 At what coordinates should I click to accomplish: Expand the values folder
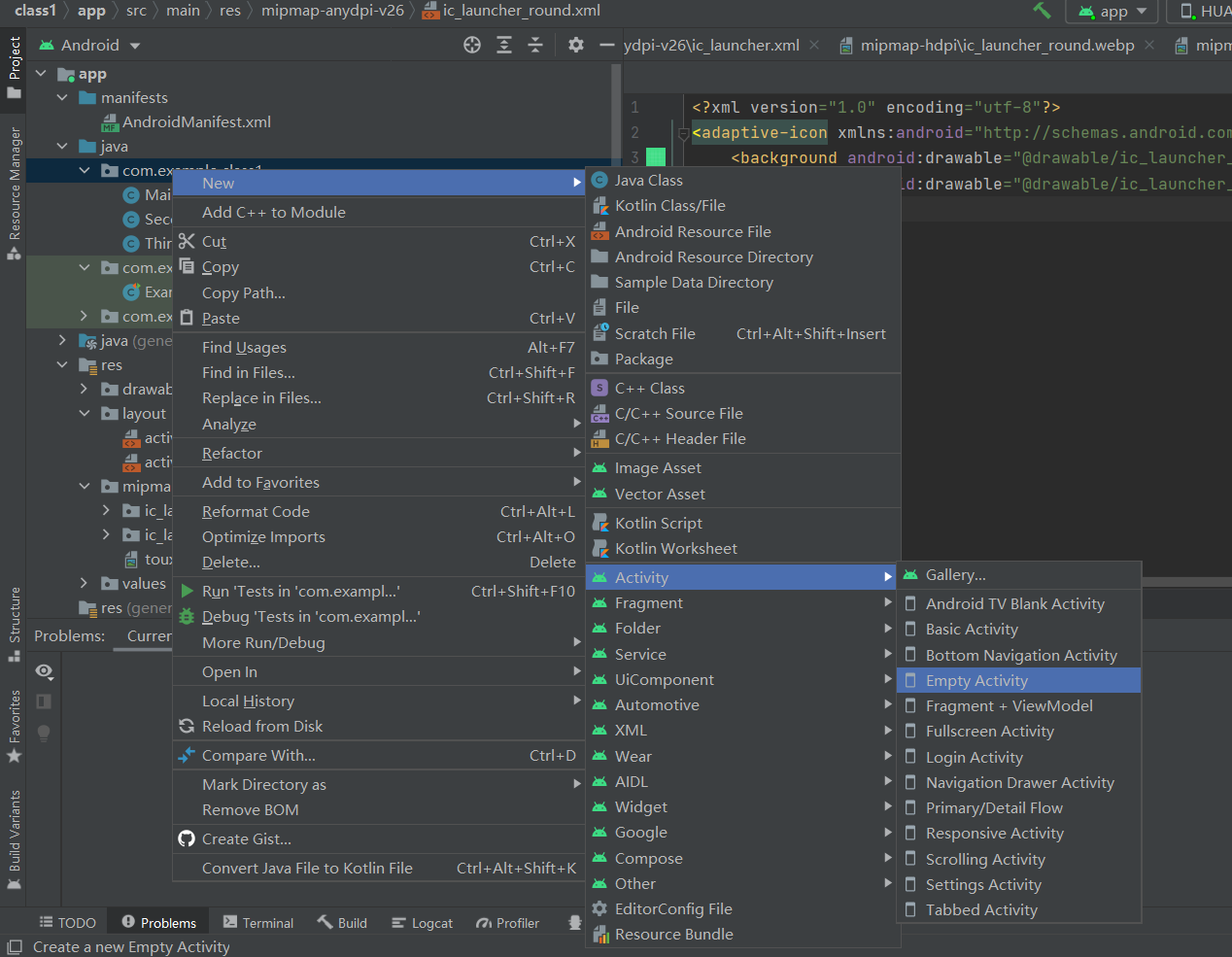84,584
